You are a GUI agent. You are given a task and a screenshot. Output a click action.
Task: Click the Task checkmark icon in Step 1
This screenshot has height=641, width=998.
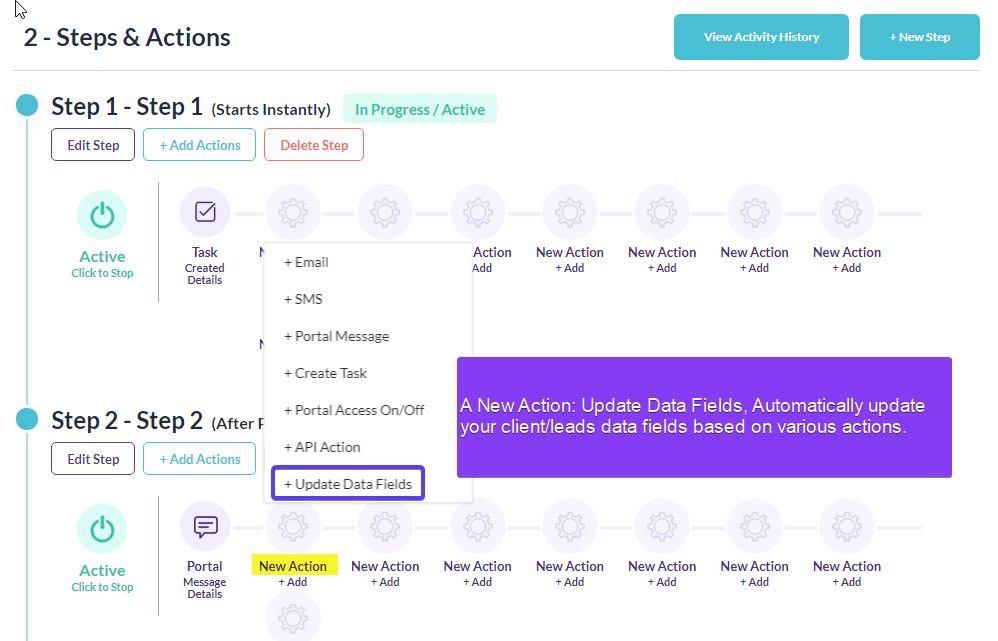205,212
